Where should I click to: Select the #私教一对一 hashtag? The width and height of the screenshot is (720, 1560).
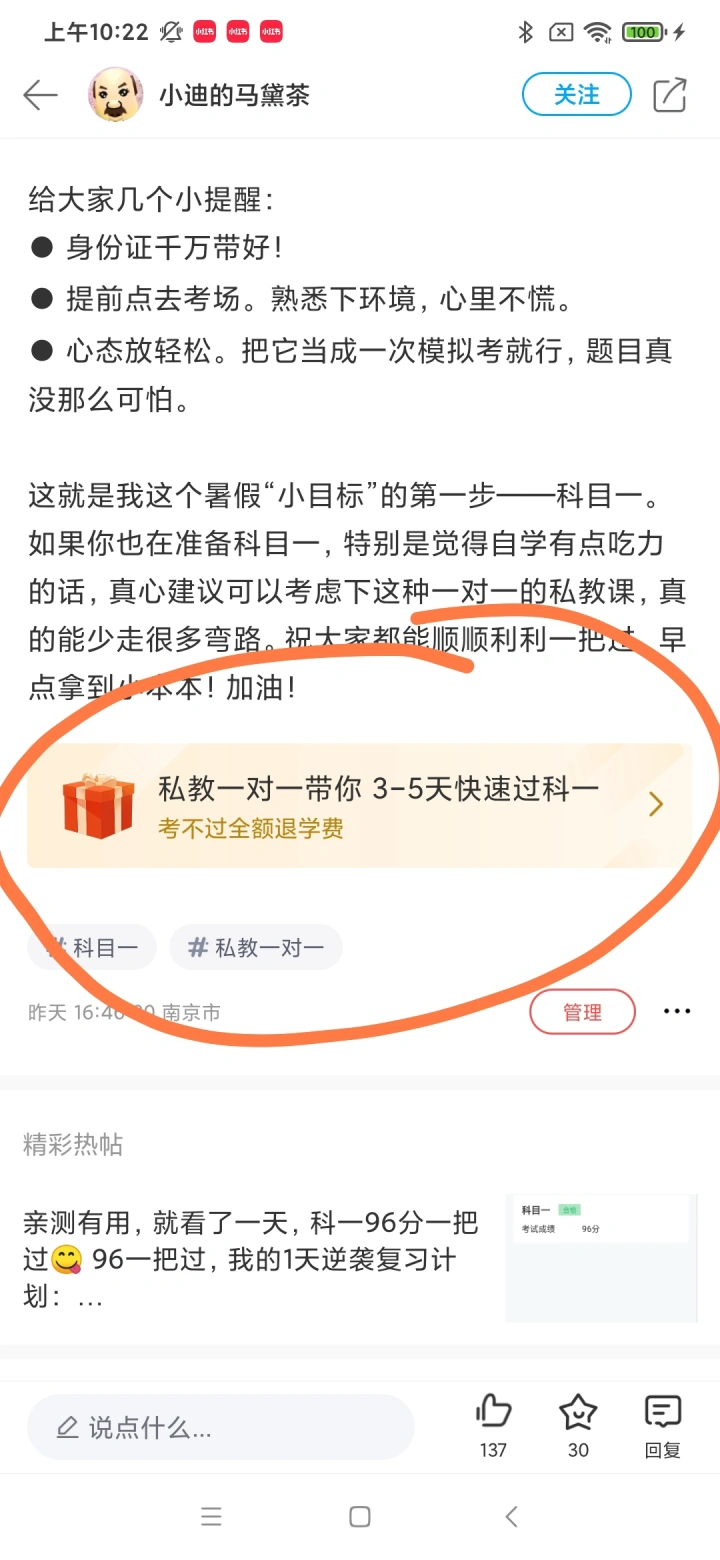click(x=256, y=947)
